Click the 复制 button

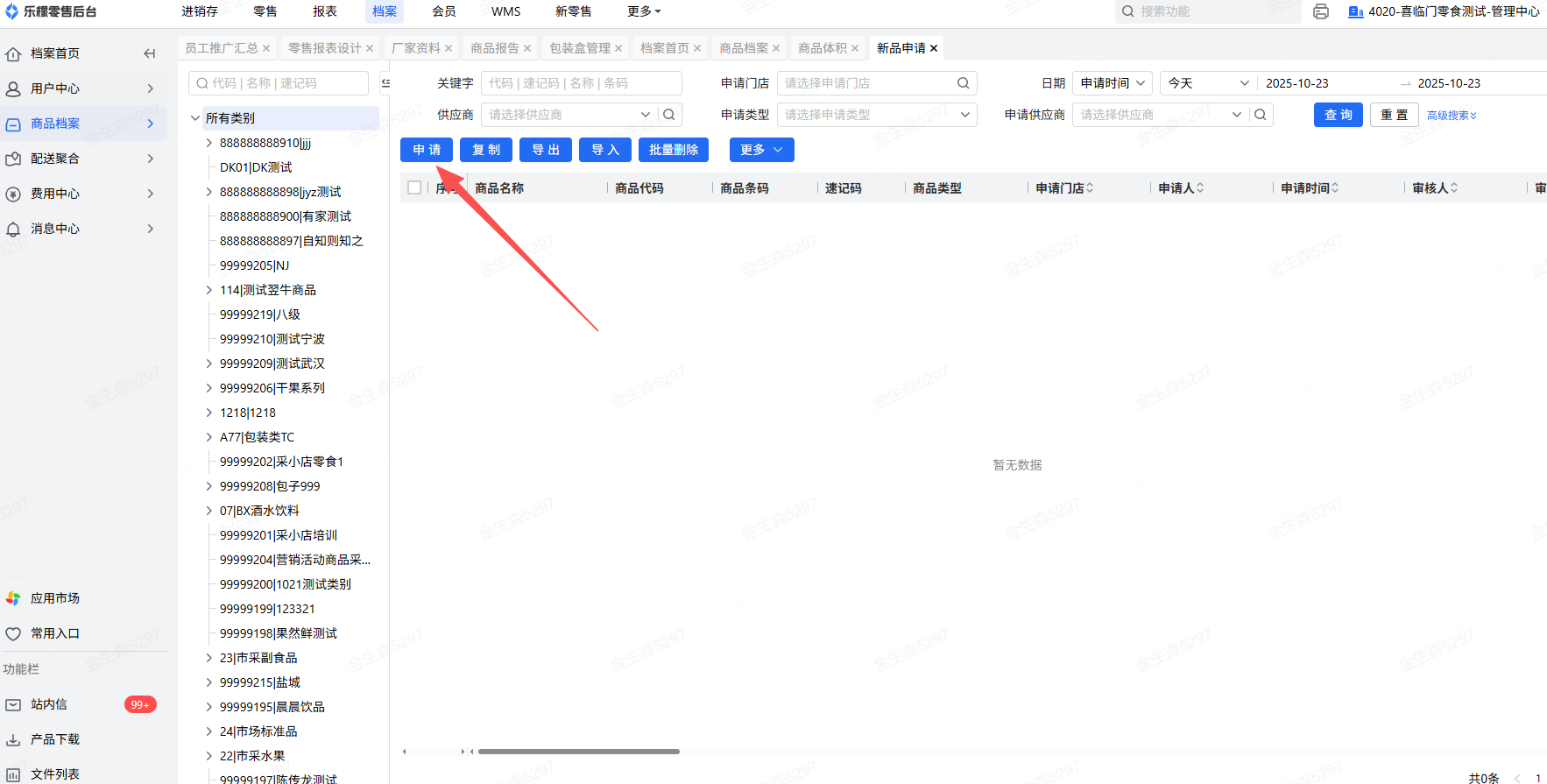pos(486,150)
